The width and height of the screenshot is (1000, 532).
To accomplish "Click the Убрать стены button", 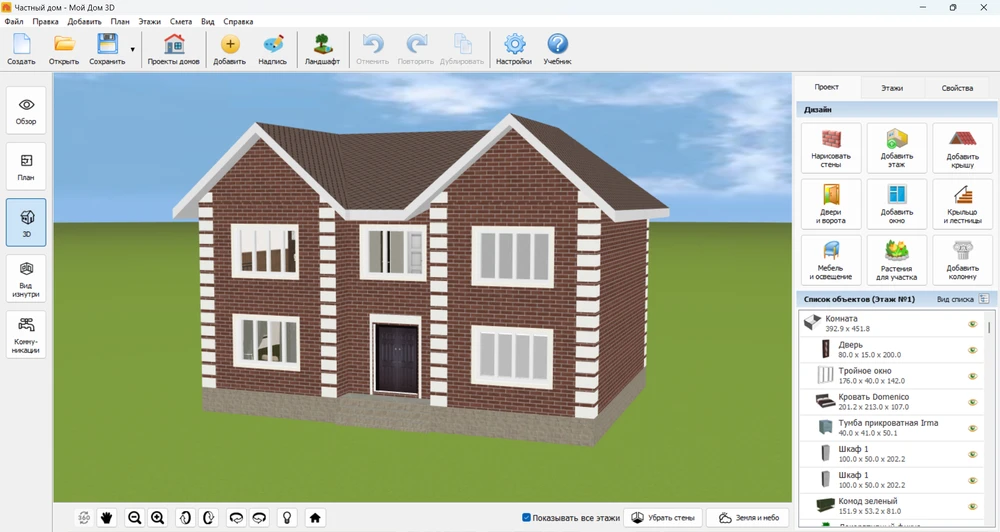I will 663,517.
